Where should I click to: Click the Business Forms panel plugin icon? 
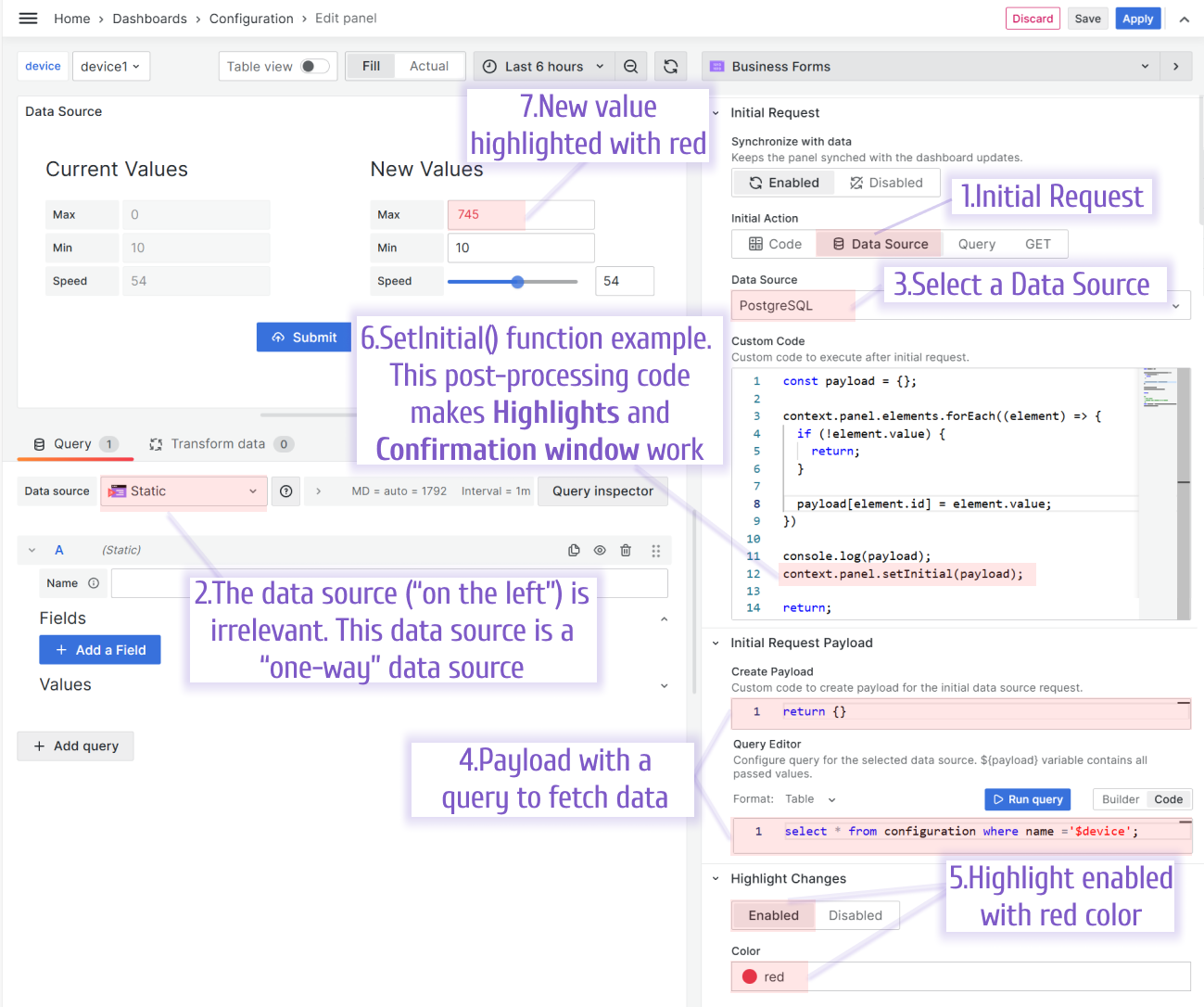tap(716, 66)
